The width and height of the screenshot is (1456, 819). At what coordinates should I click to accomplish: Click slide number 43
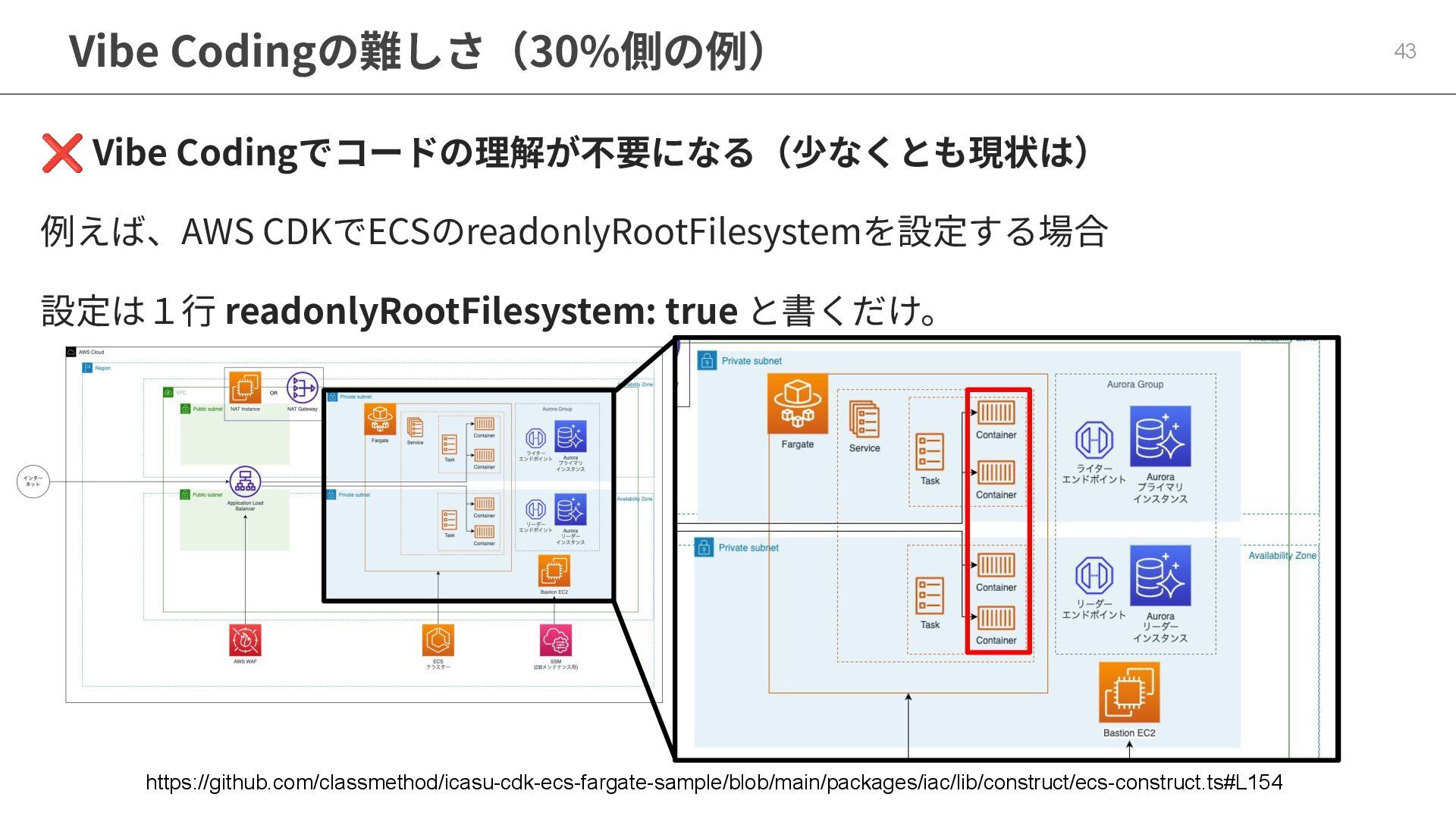[x=1404, y=51]
